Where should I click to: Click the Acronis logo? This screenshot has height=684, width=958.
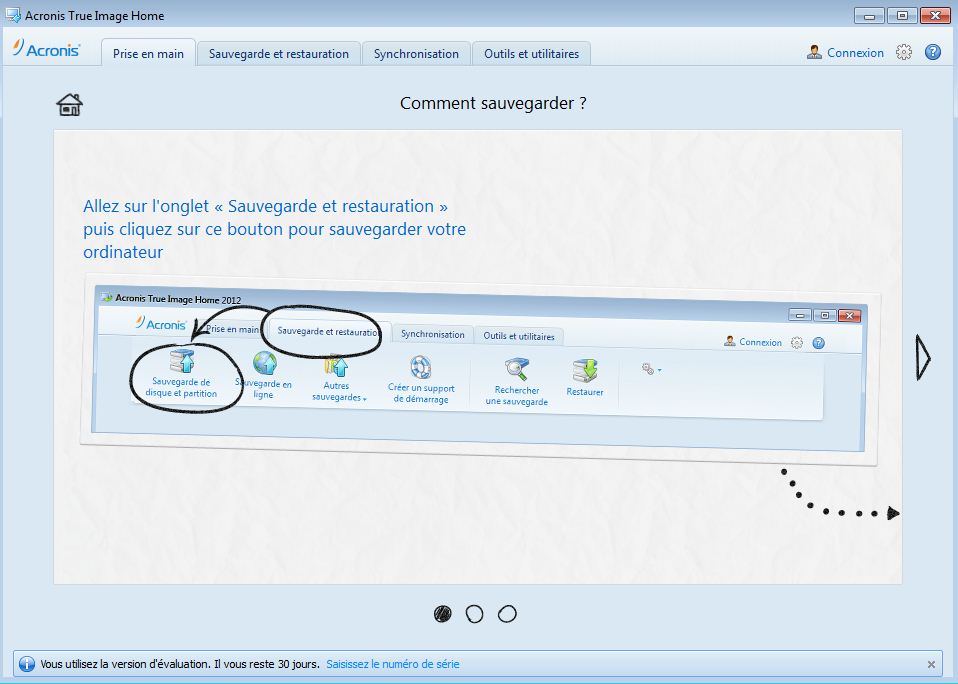coord(46,49)
